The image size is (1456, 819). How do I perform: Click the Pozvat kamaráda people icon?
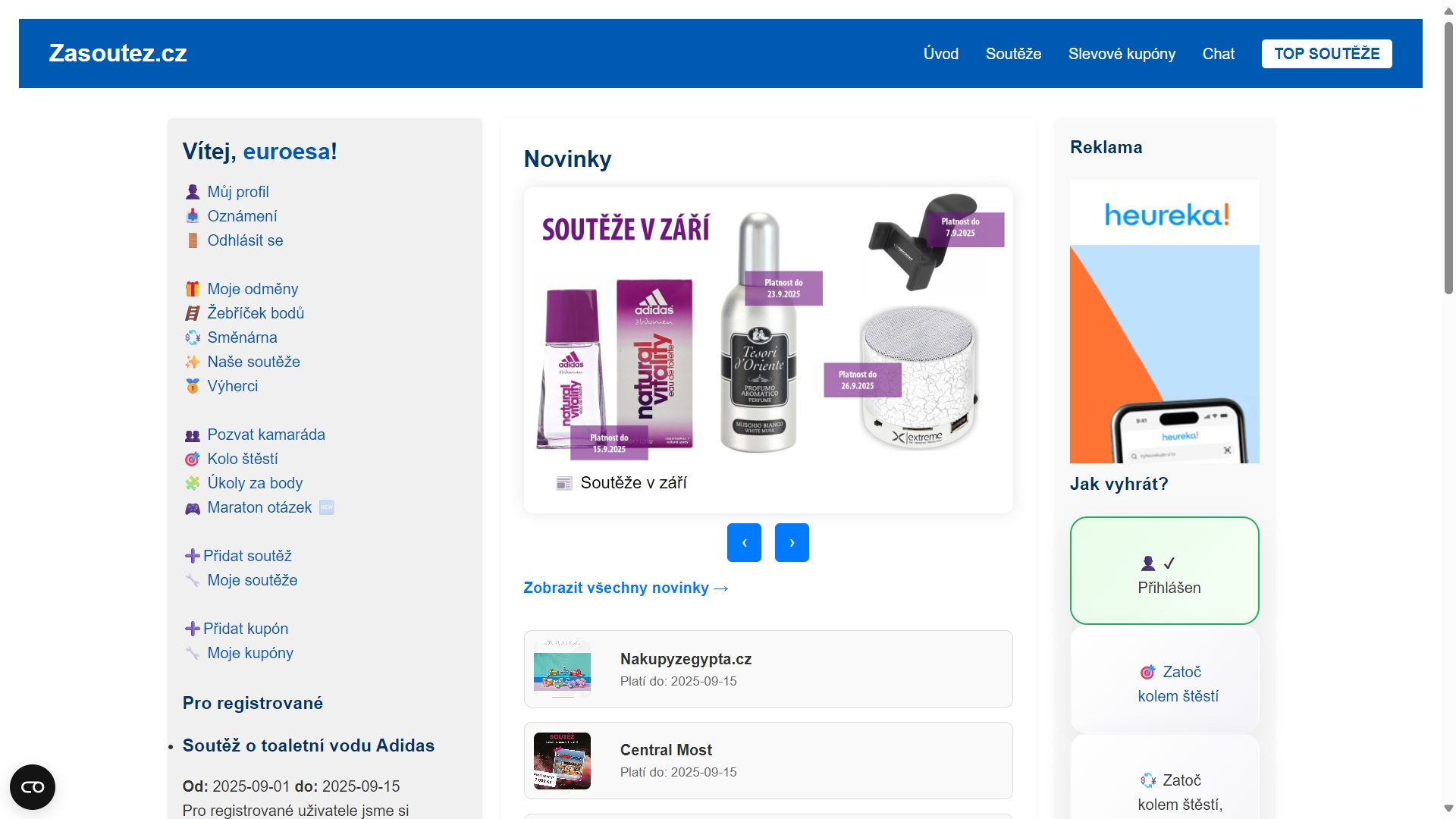point(193,435)
